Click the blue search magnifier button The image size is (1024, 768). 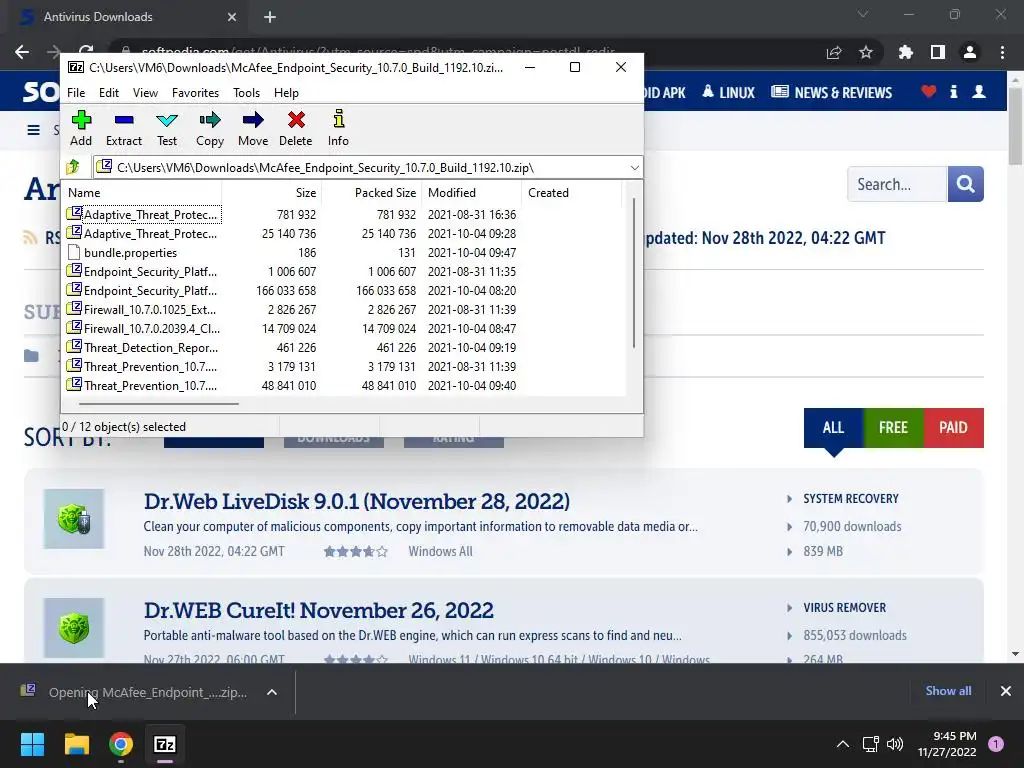pyautogui.click(x=965, y=184)
